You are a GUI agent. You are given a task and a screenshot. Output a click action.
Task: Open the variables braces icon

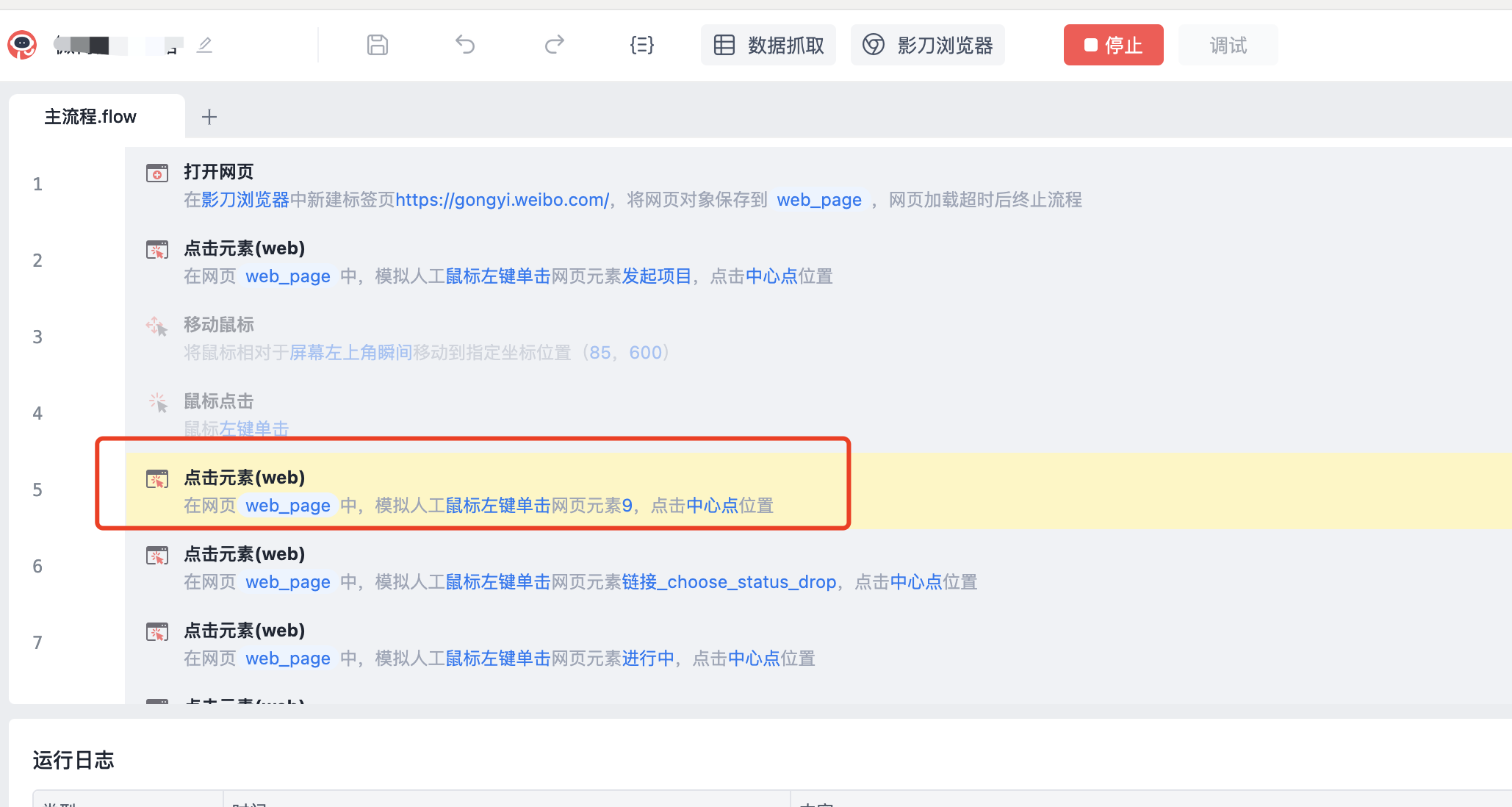click(641, 45)
